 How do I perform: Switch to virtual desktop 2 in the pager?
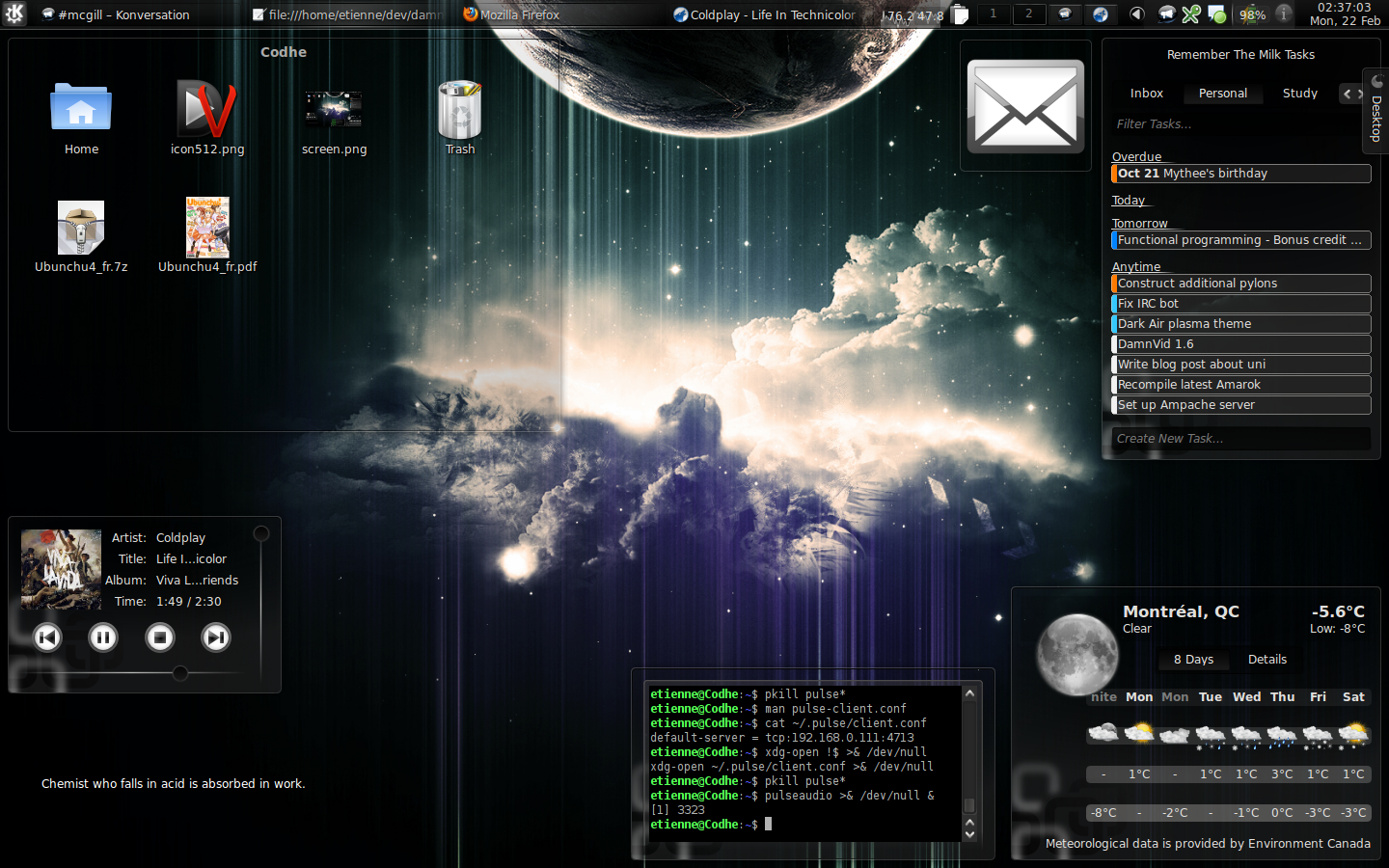pyautogui.click(x=1028, y=14)
